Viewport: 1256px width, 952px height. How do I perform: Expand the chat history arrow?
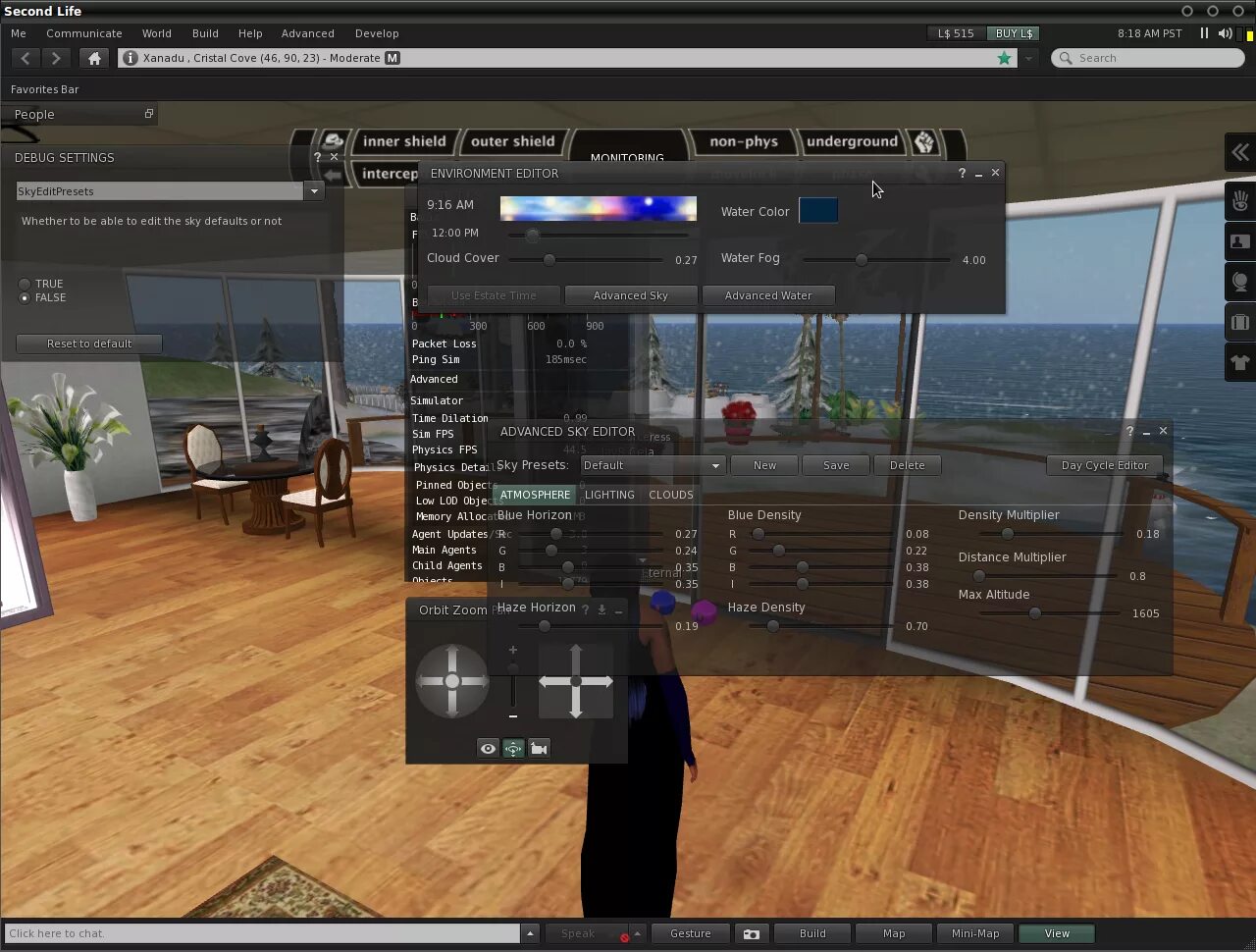point(530,933)
